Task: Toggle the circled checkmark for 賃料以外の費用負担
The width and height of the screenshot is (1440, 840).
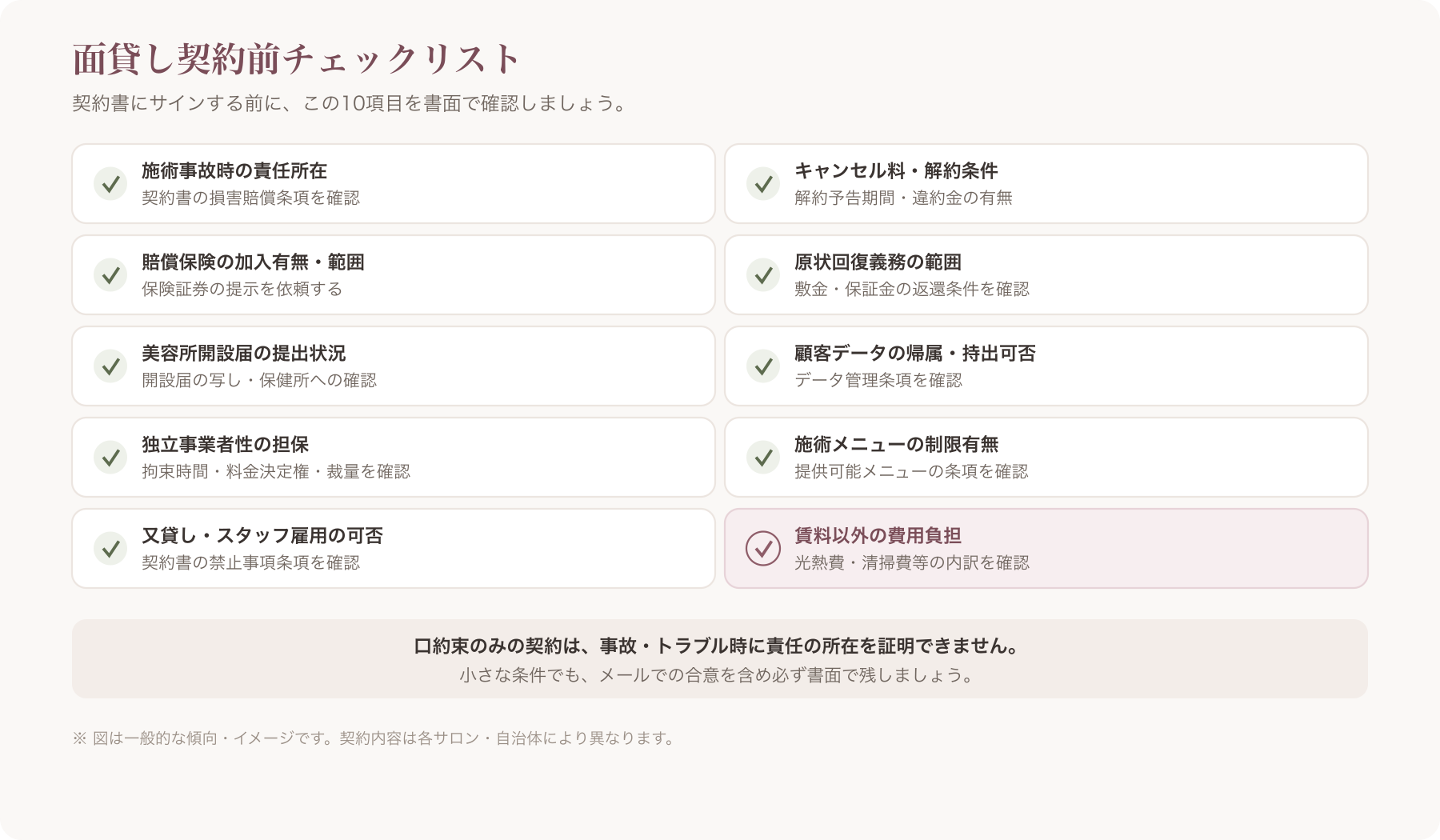Action: coord(763,549)
